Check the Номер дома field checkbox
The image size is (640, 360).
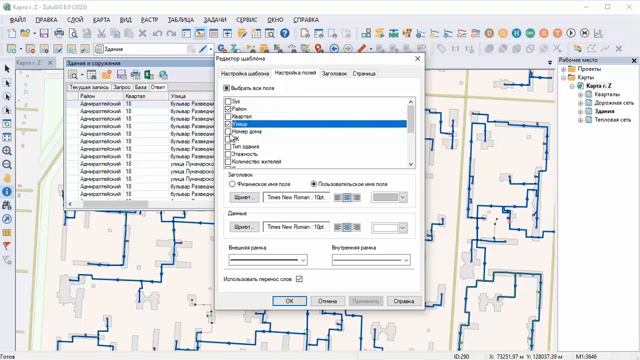pyautogui.click(x=228, y=131)
